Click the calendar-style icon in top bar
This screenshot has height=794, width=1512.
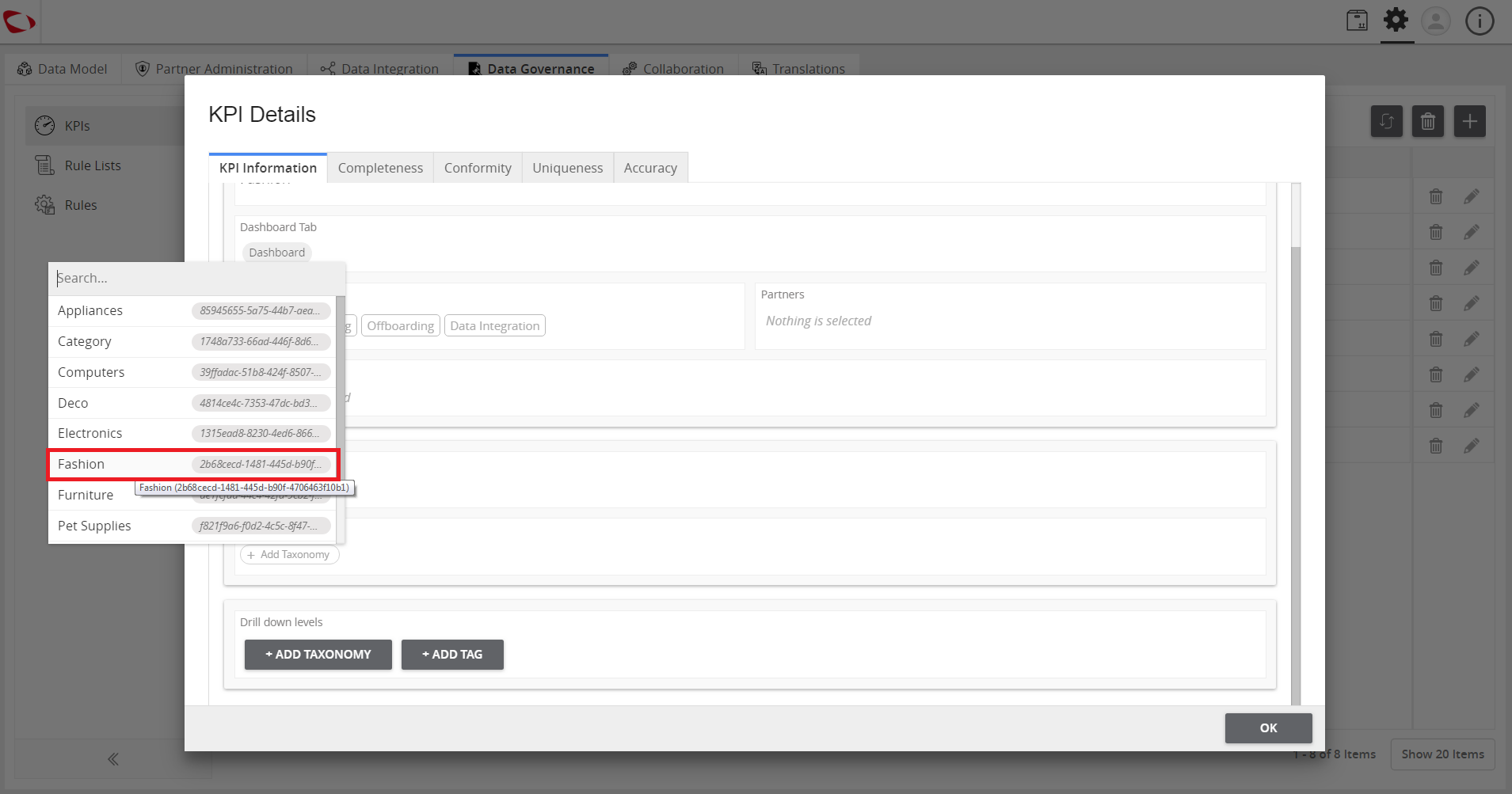click(x=1357, y=21)
